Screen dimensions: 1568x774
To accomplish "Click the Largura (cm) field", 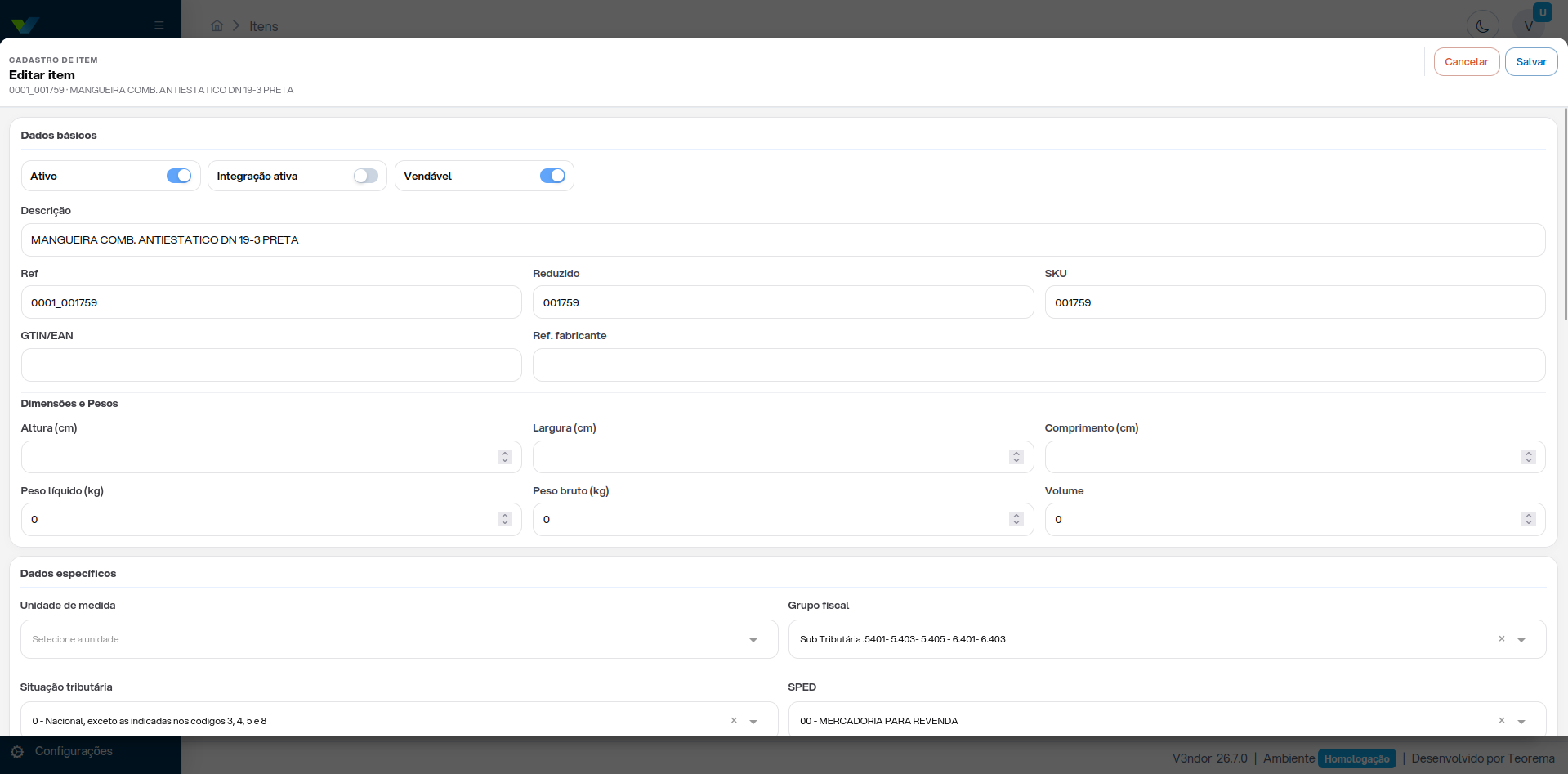I will pyautogui.click(x=783, y=457).
